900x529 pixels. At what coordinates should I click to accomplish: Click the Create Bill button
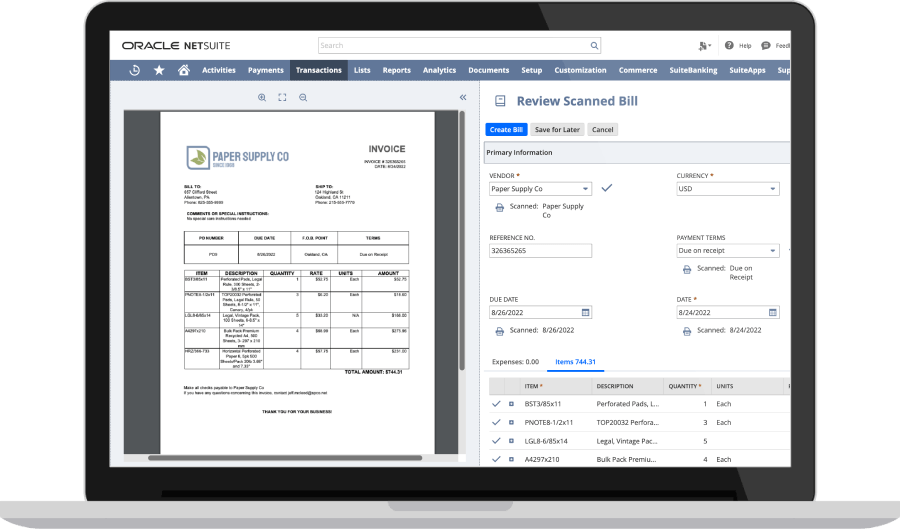(506, 130)
